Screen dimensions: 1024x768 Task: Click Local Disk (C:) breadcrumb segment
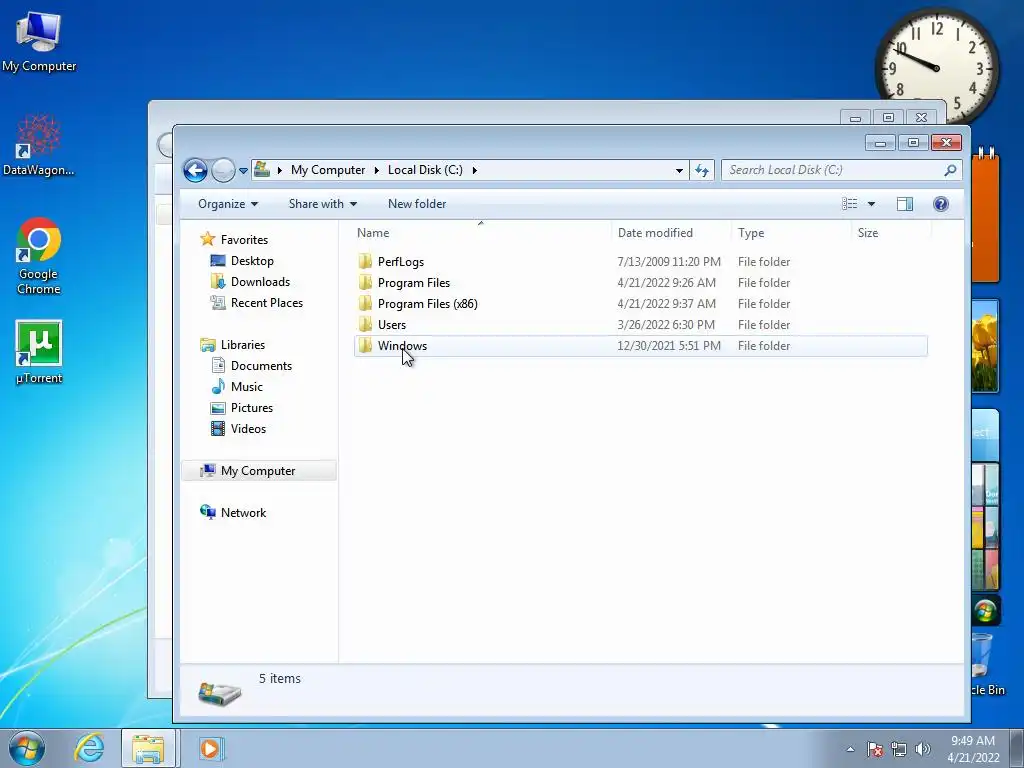pyautogui.click(x=425, y=170)
